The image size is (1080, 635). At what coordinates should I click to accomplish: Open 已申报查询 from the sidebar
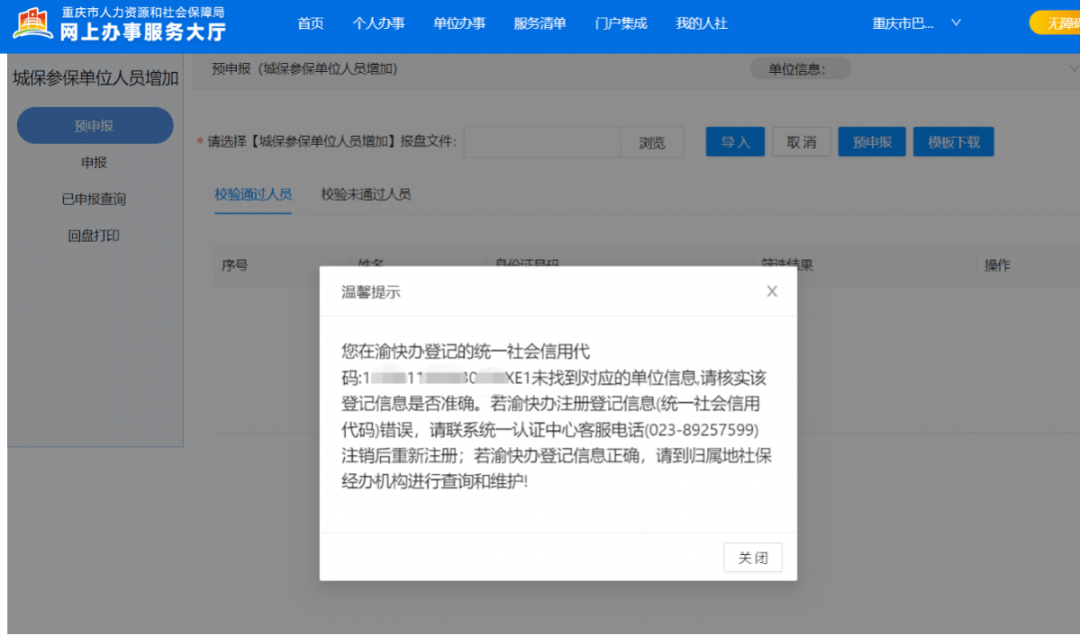click(93, 199)
